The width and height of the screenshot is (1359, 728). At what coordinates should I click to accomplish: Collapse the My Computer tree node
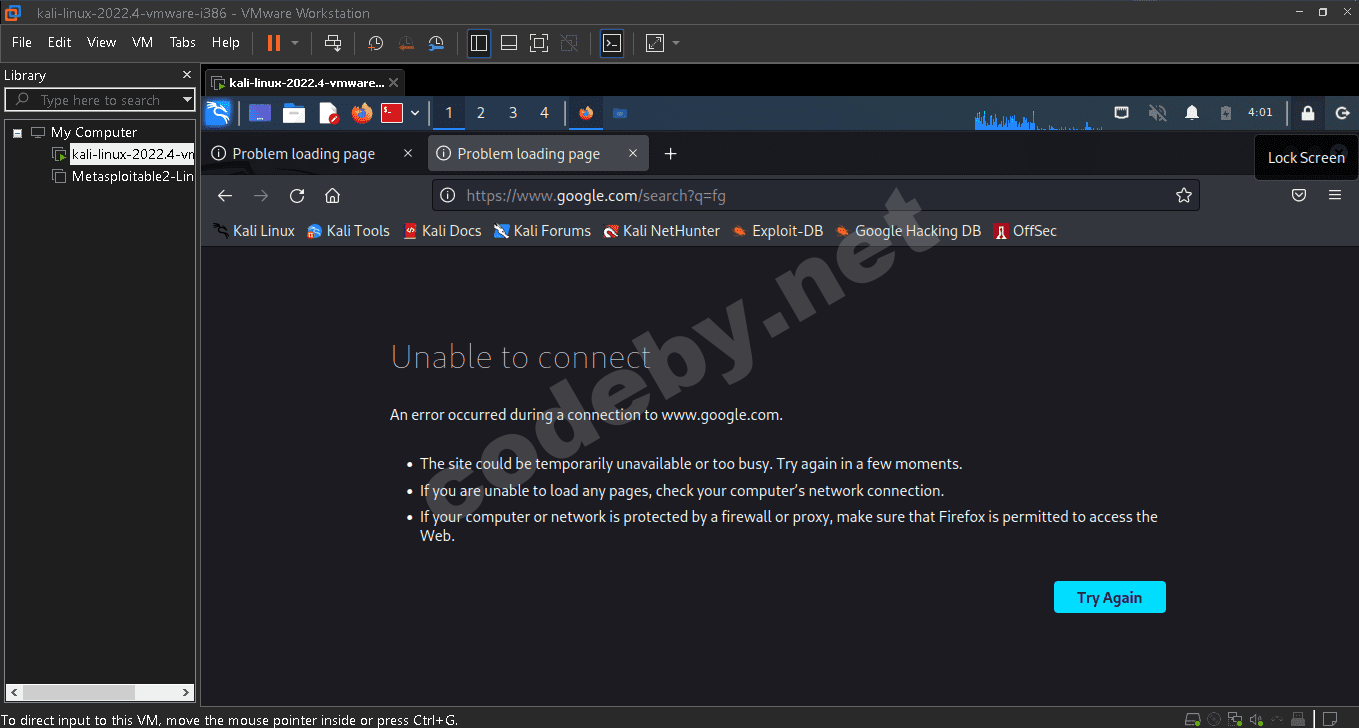(17, 132)
